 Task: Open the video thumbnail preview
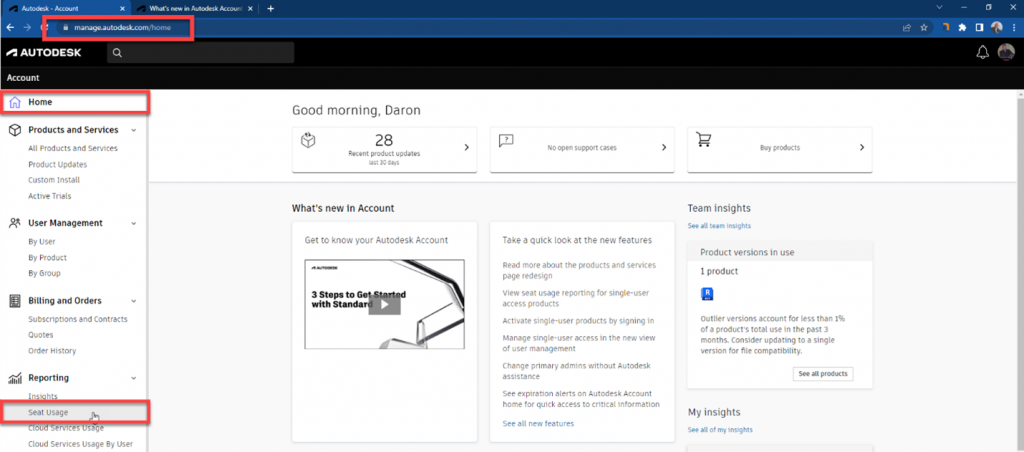[x=384, y=304]
